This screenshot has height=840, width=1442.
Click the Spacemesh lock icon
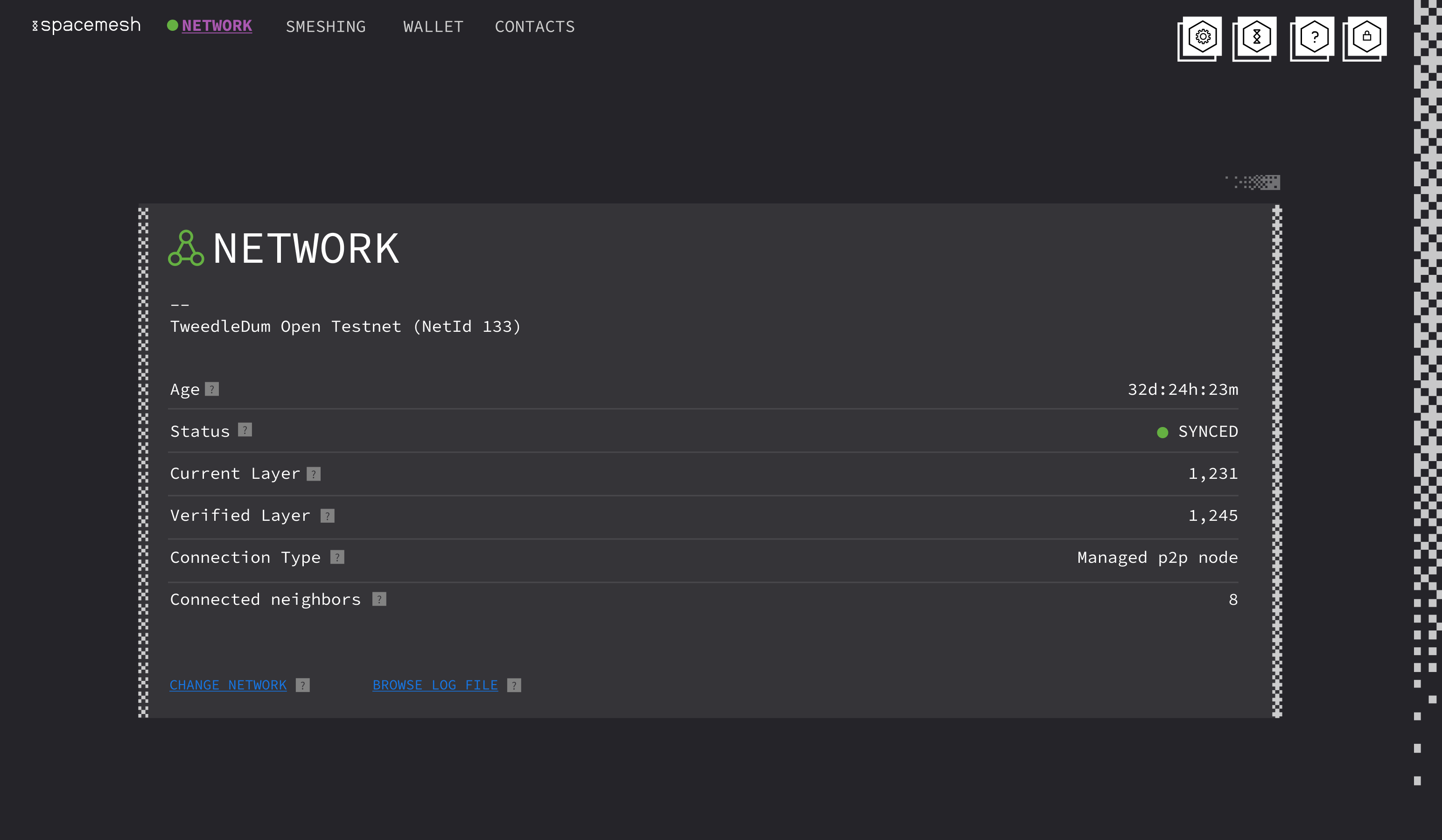click(1365, 36)
